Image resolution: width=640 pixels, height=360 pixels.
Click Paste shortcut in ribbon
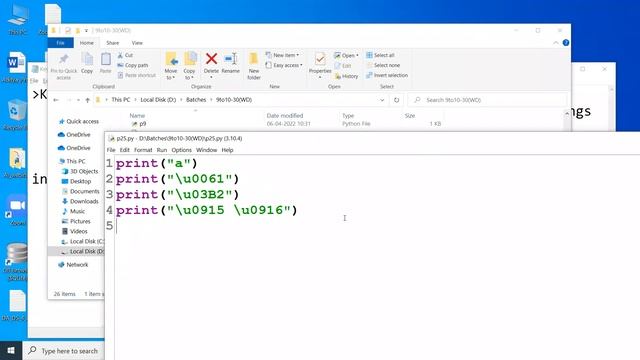(137, 76)
